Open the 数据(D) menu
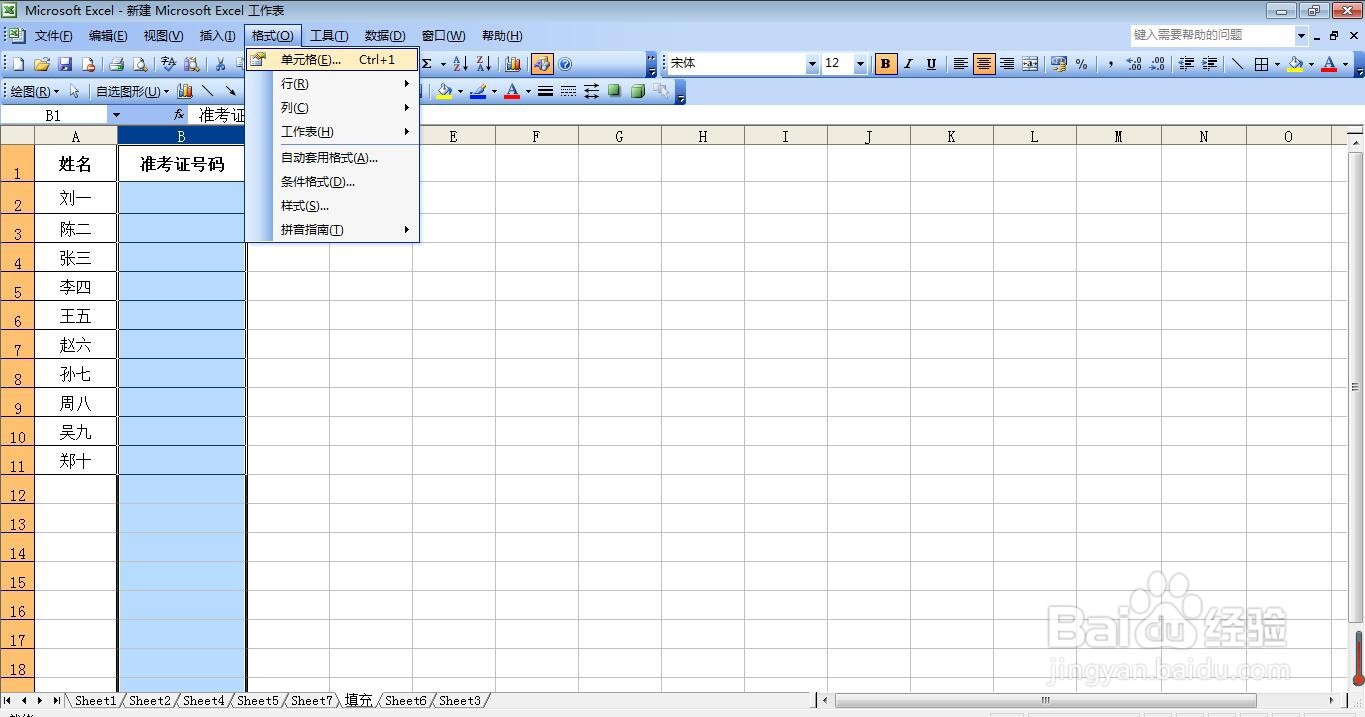 [x=385, y=36]
